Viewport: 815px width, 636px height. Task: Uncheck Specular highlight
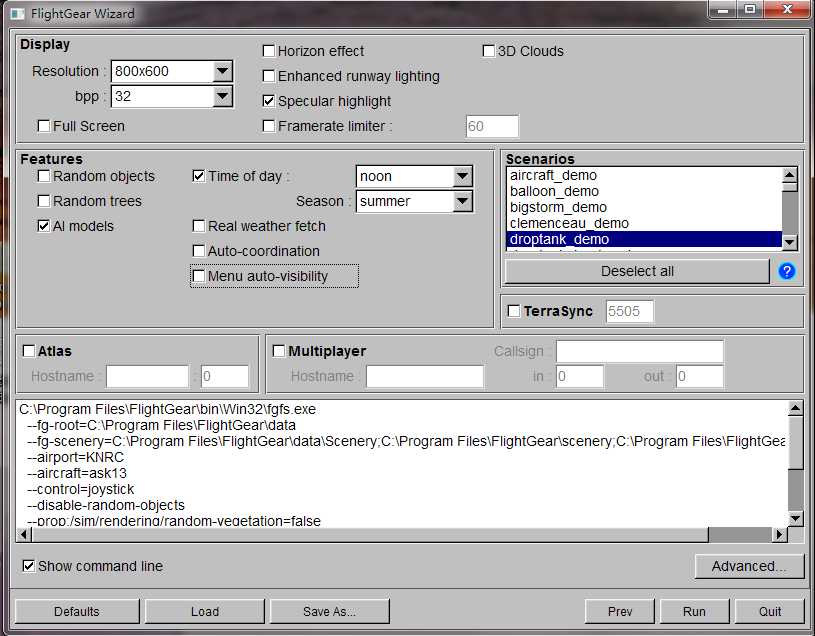pos(269,101)
